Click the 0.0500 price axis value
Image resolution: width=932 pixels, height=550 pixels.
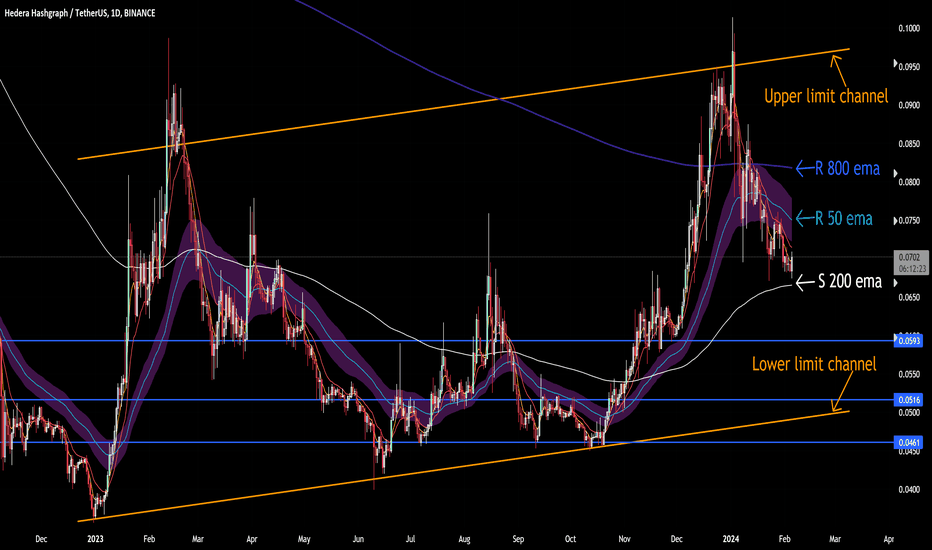pos(909,413)
